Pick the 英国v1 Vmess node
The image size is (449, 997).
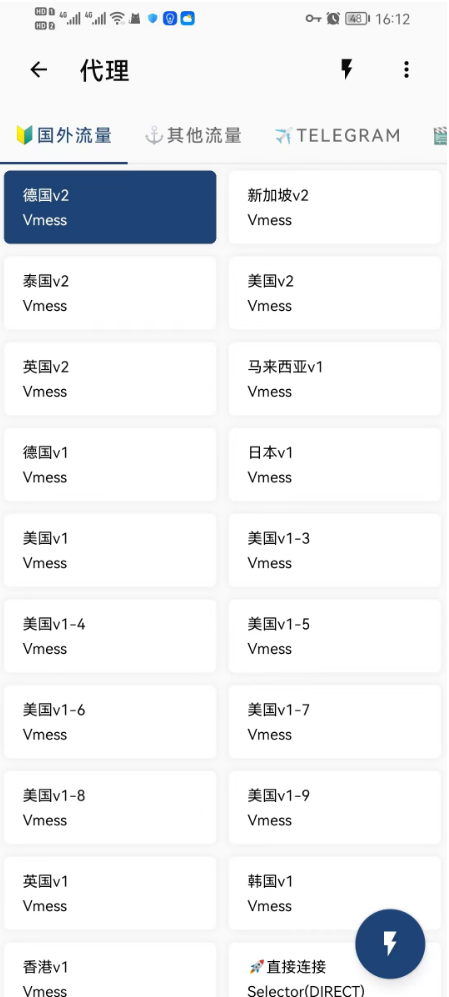[x=110, y=893]
